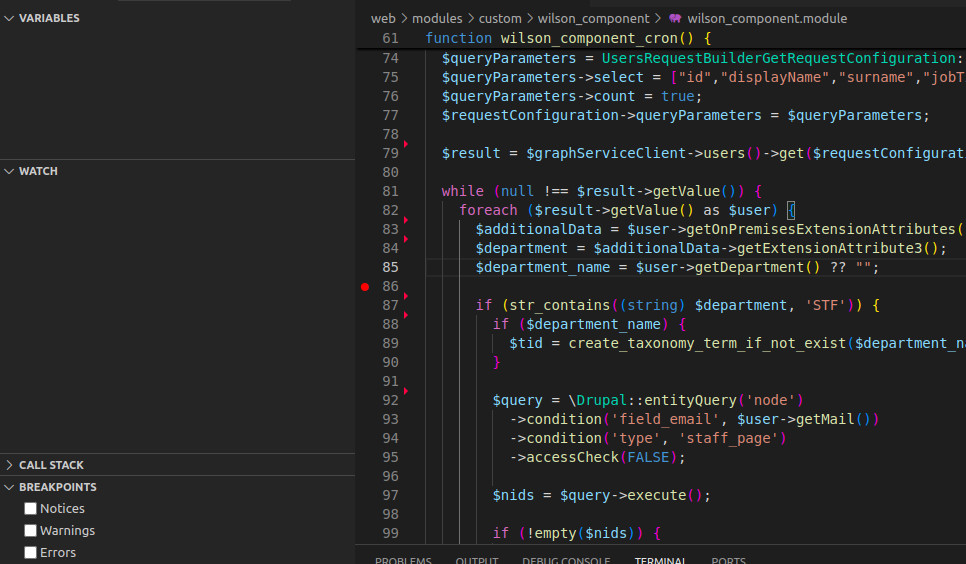Enable the Errors breakpoint checkbox
This screenshot has width=966, height=564.
click(x=30, y=552)
